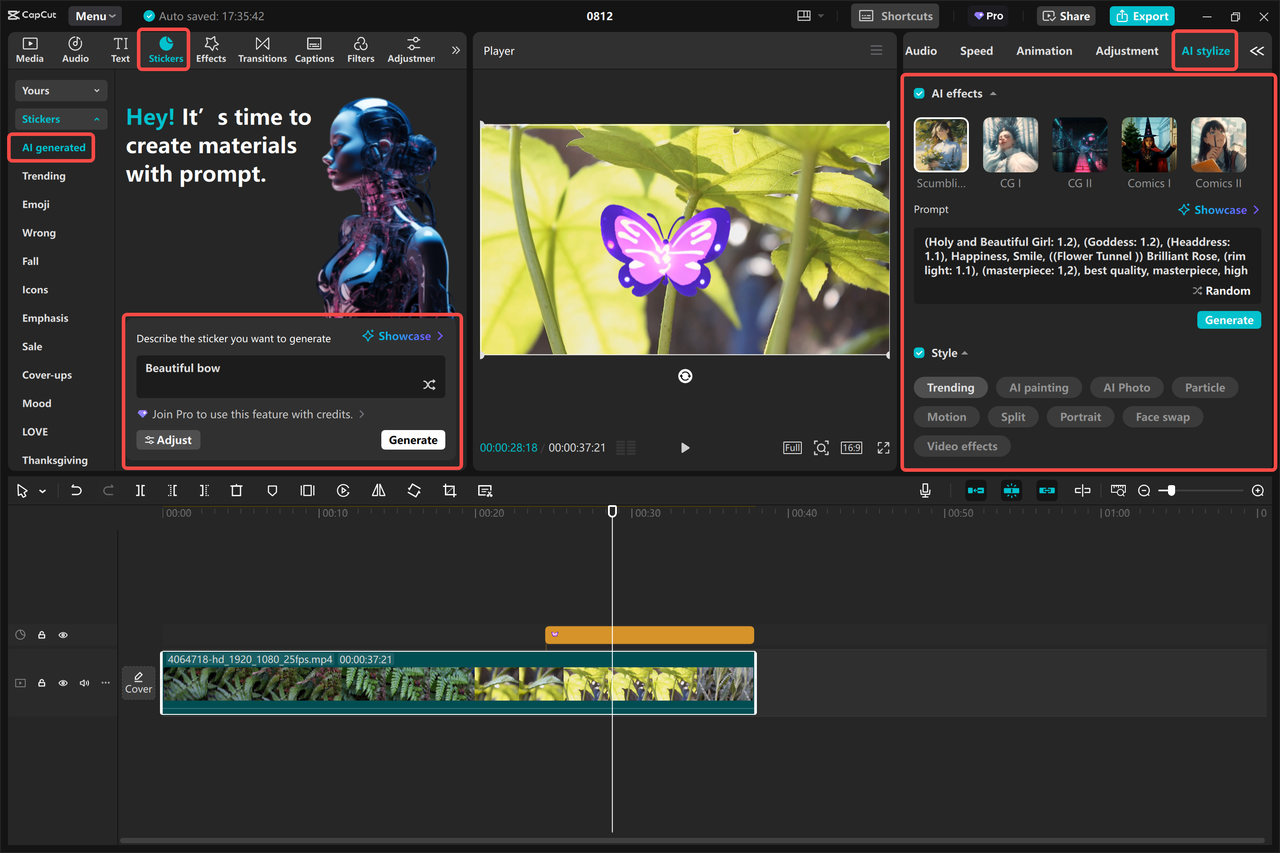
Task: Open the Transitions panel tab
Action: (x=262, y=50)
